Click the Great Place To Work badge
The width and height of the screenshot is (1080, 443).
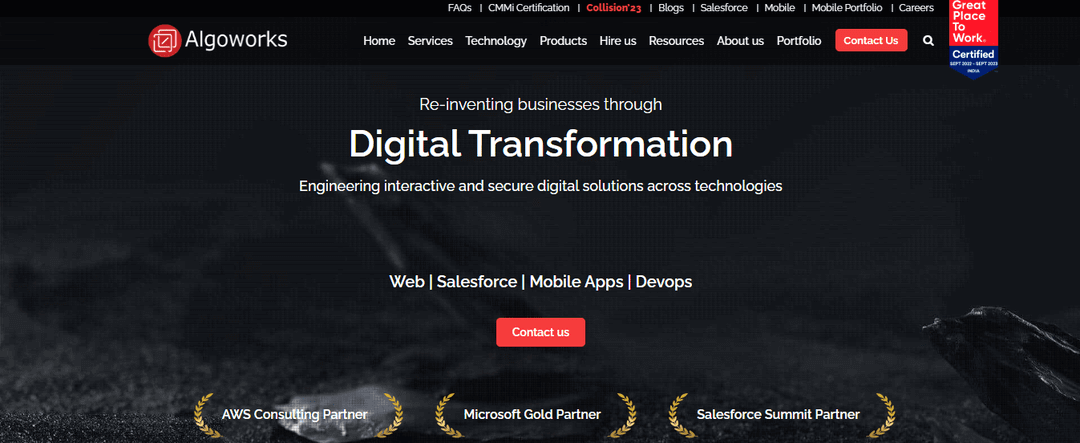[973, 39]
